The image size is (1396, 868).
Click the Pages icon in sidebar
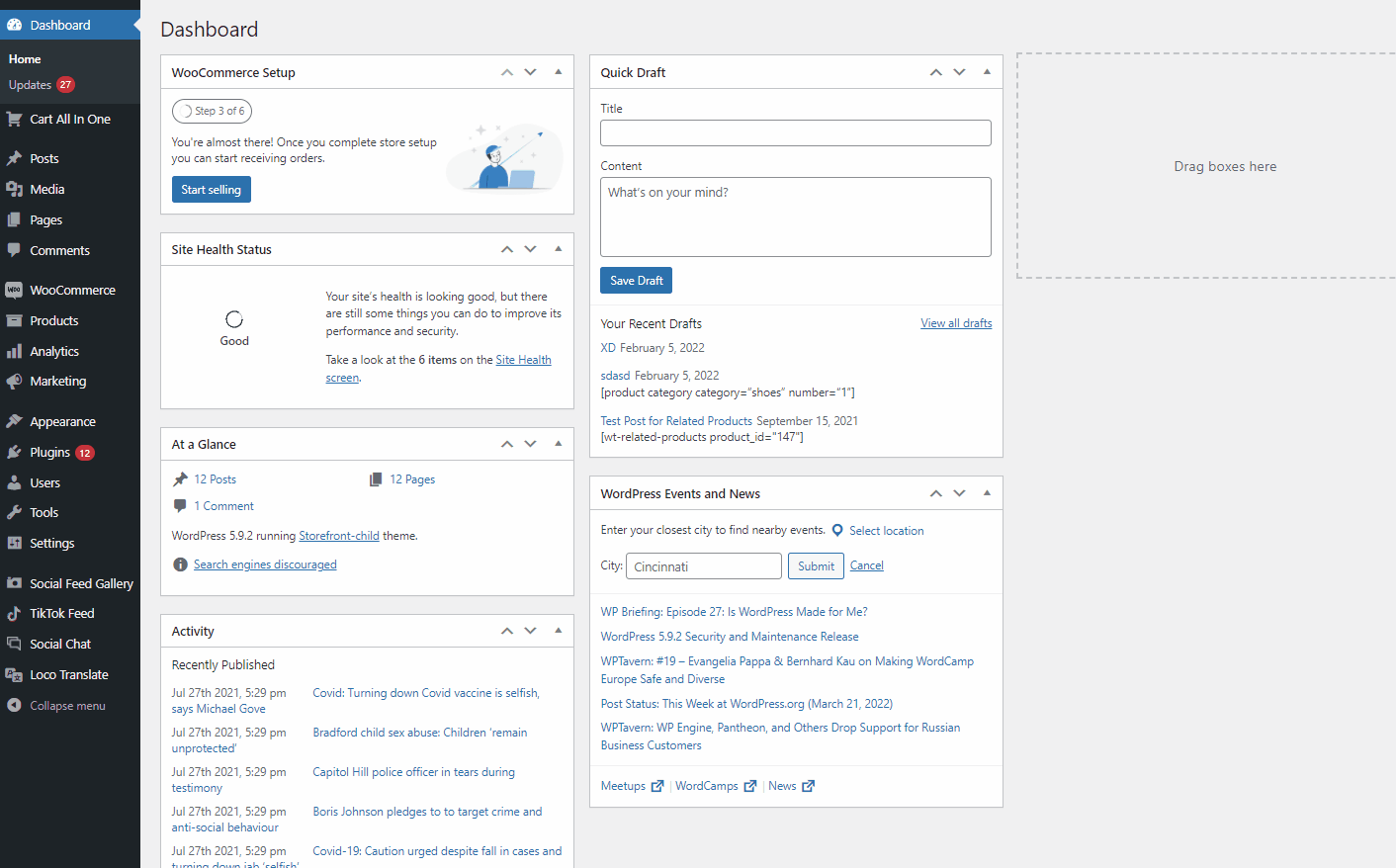pos(14,219)
